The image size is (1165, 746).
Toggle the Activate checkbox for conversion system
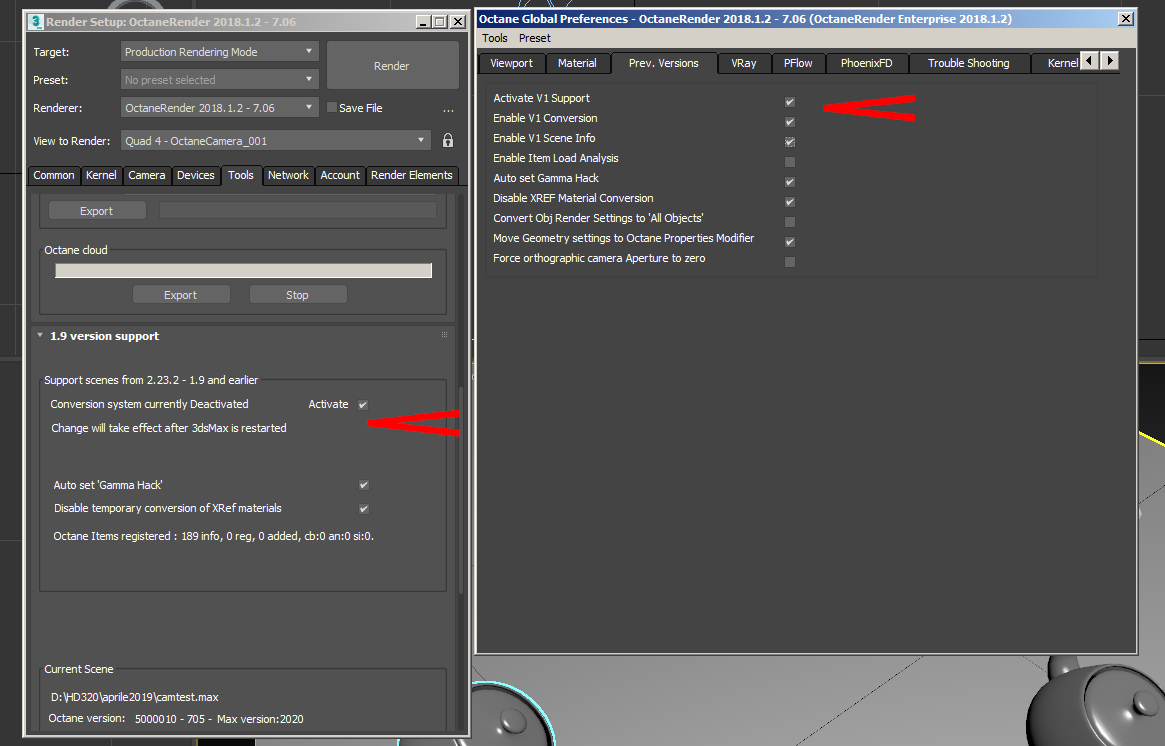pyautogui.click(x=363, y=405)
